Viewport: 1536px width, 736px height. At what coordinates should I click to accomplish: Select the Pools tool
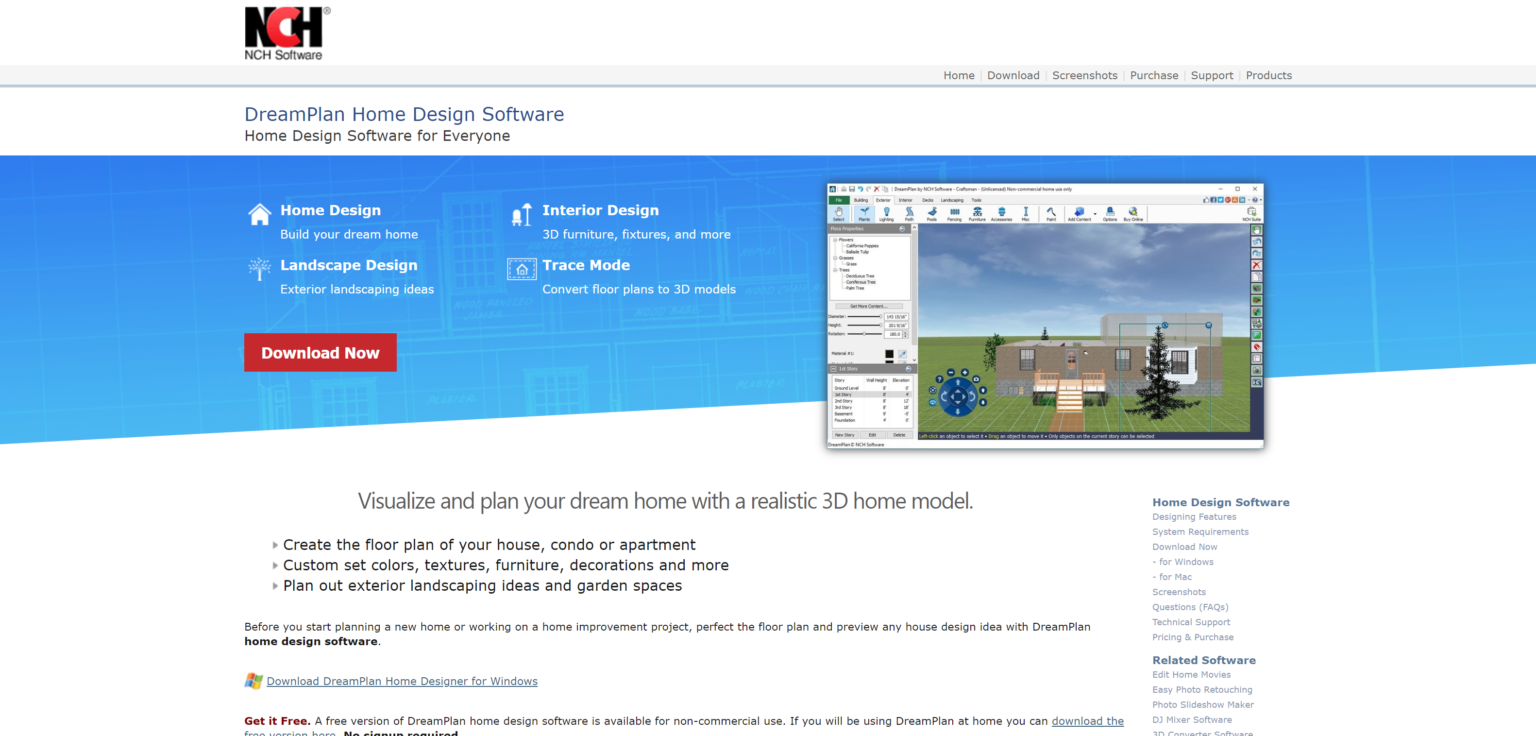click(x=932, y=214)
